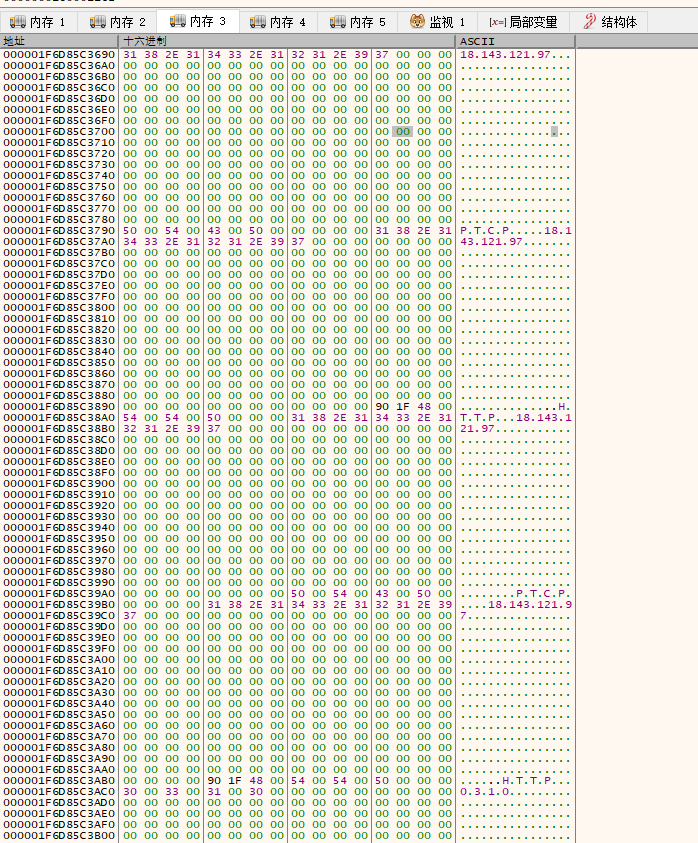
Task: Switch to the 内存 1 dump tab
Action: click(x=38, y=22)
